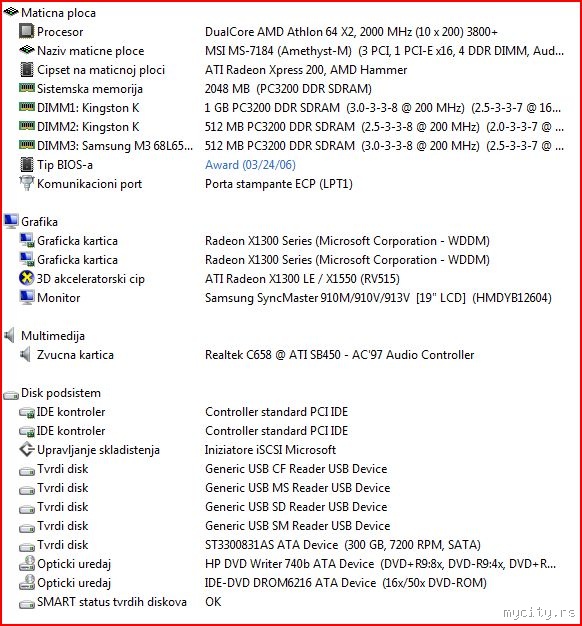The width and height of the screenshot is (582, 626).
Task: Click the Zvucna kartica speaker icon
Action: click(25, 355)
